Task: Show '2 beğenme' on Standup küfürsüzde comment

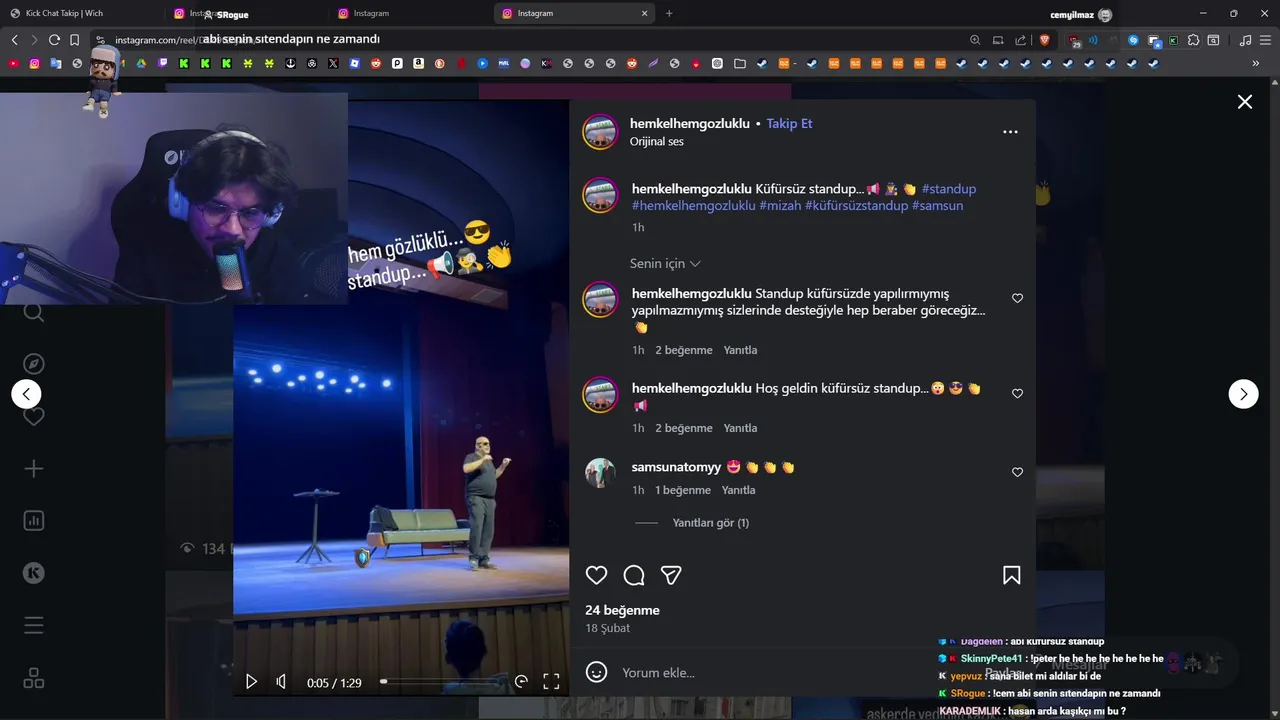Action: [x=684, y=350]
